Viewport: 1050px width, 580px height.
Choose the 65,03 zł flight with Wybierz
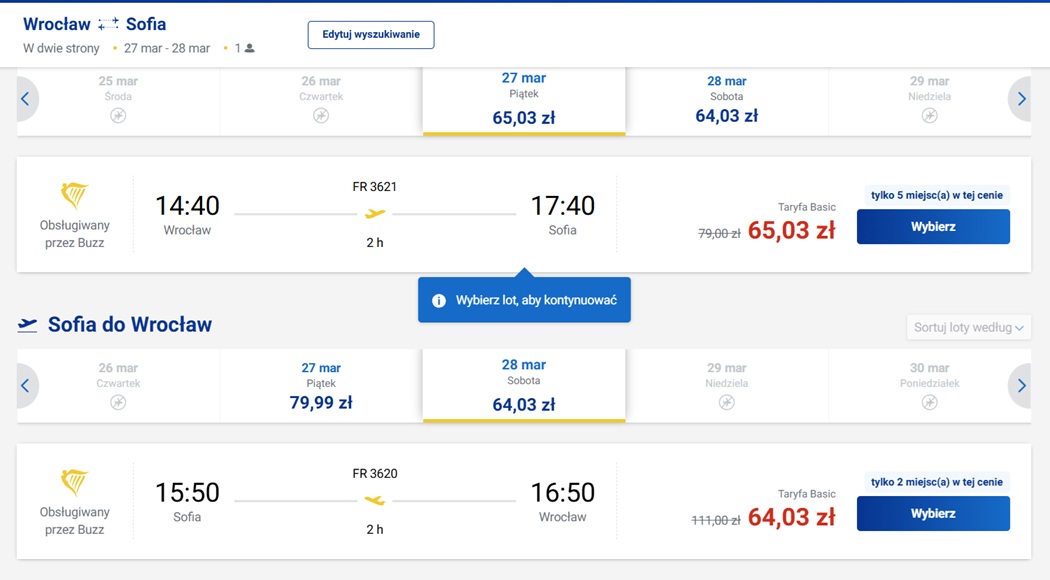933,226
